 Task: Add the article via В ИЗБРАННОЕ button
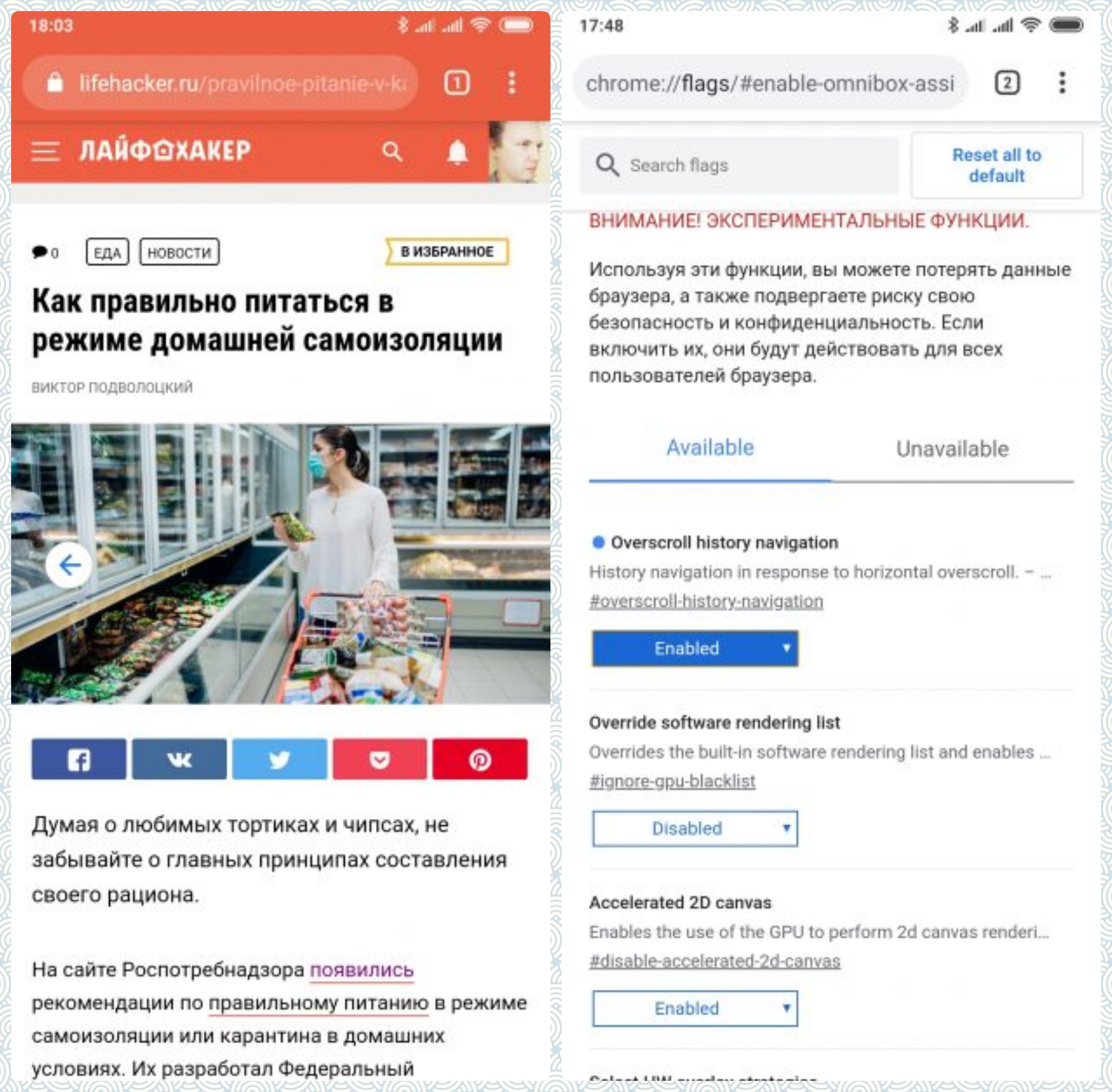(447, 252)
